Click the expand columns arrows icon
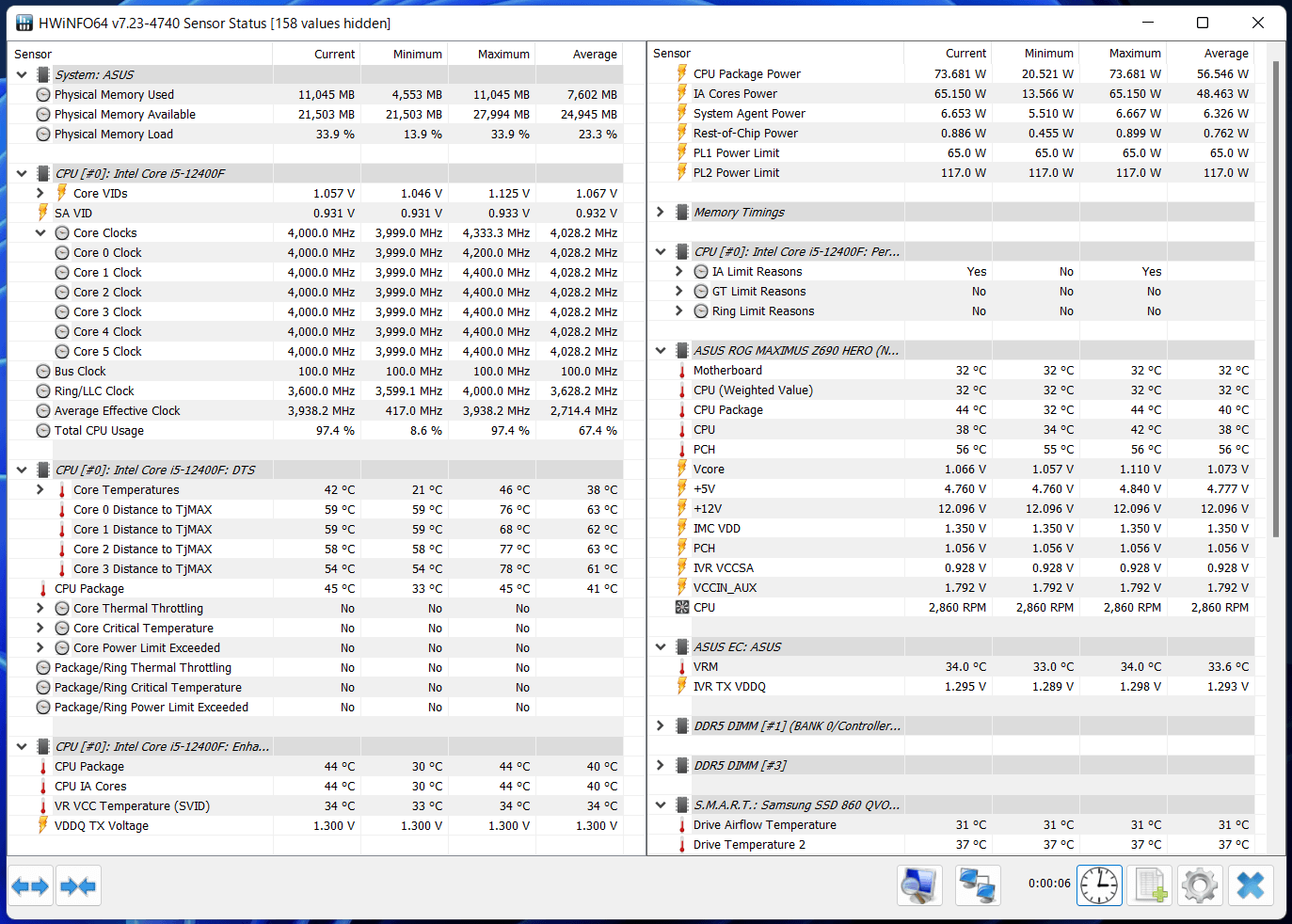This screenshot has height=924, width=1292. pyautogui.click(x=30, y=885)
